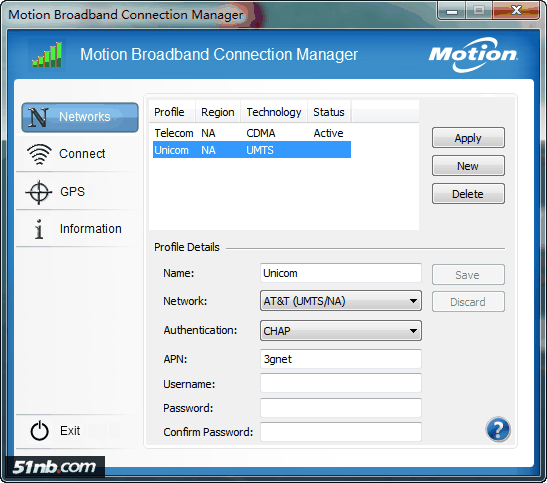Expand the Network AT&T (UMTS/NA) dropdown

point(340,301)
